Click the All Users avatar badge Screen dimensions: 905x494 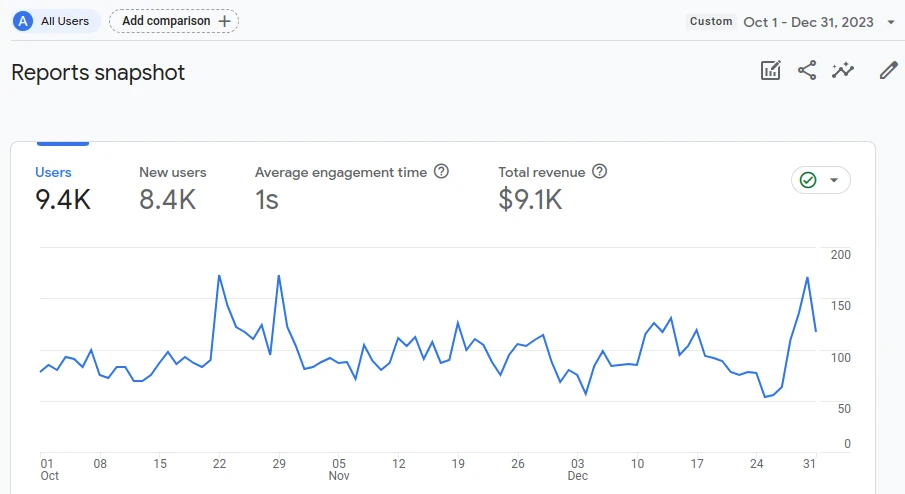[23, 21]
